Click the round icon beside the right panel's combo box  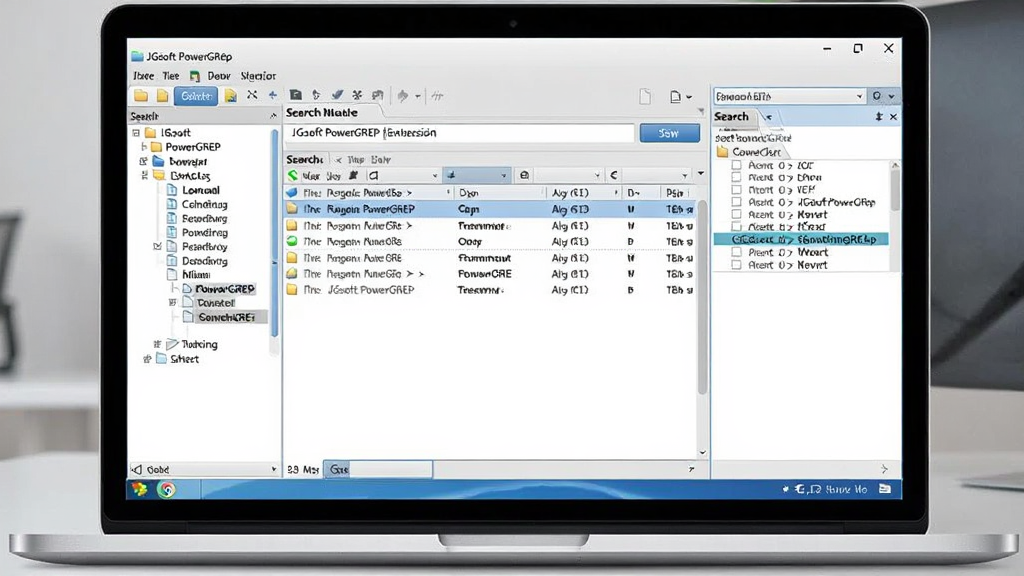click(876, 96)
